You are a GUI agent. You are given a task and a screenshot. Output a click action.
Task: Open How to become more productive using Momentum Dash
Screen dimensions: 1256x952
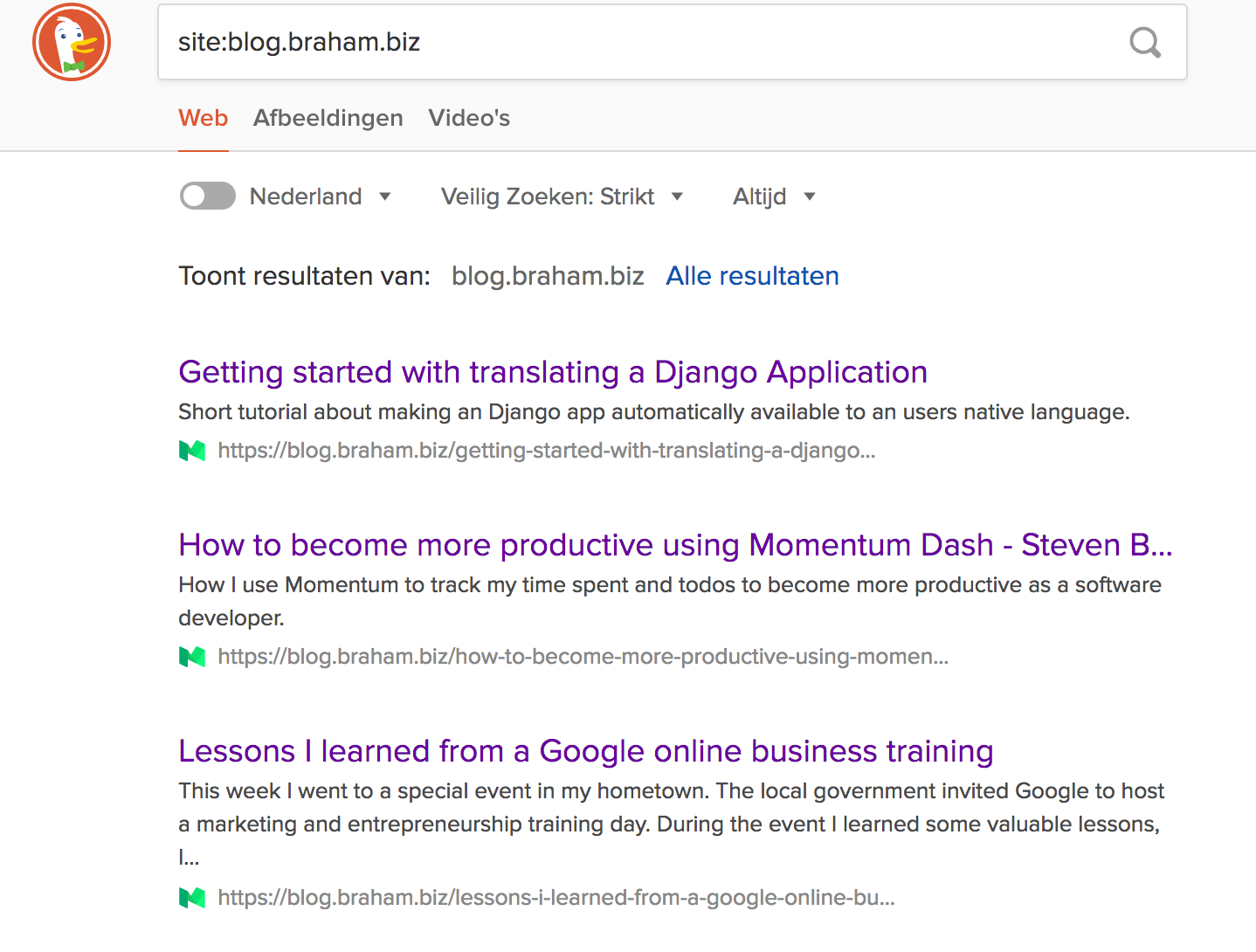tap(675, 545)
